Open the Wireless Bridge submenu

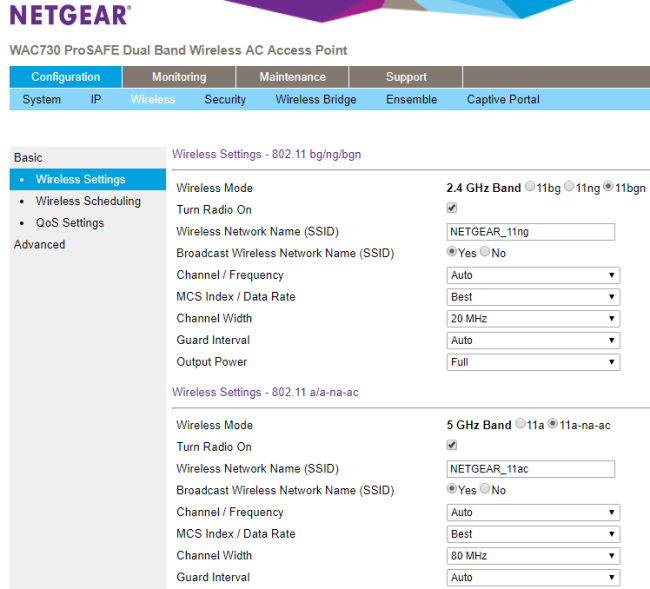pos(316,99)
